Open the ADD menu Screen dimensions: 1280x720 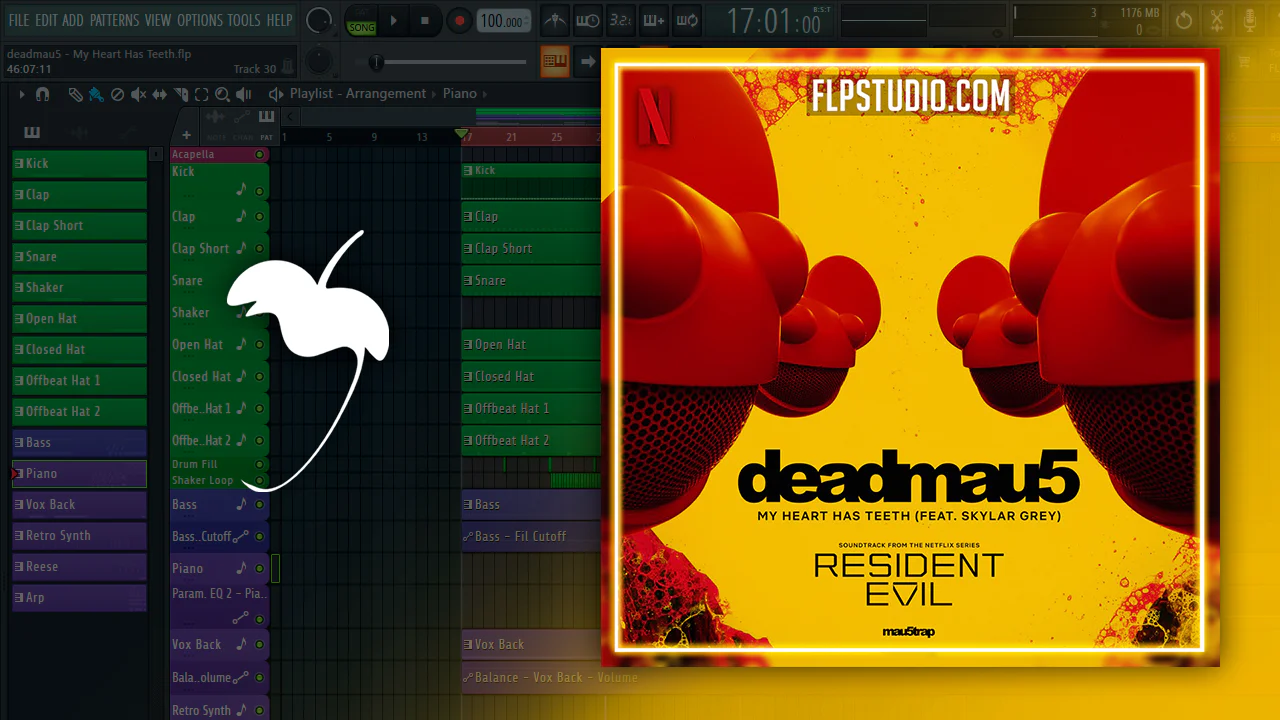(73, 20)
